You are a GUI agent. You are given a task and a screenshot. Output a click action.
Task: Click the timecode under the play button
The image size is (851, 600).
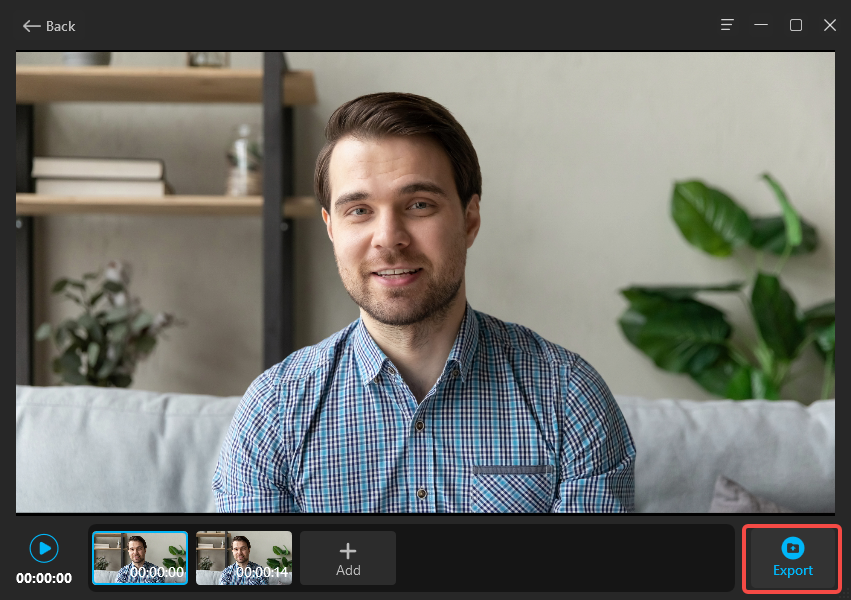pos(44,578)
